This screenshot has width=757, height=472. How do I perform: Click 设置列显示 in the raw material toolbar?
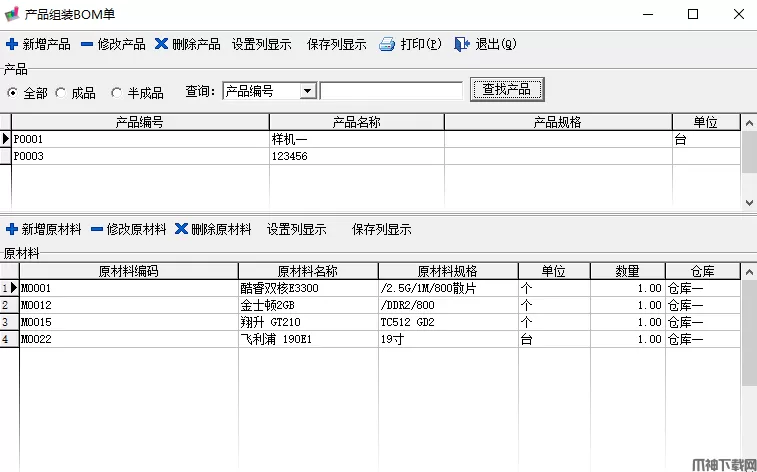[x=296, y=229]
